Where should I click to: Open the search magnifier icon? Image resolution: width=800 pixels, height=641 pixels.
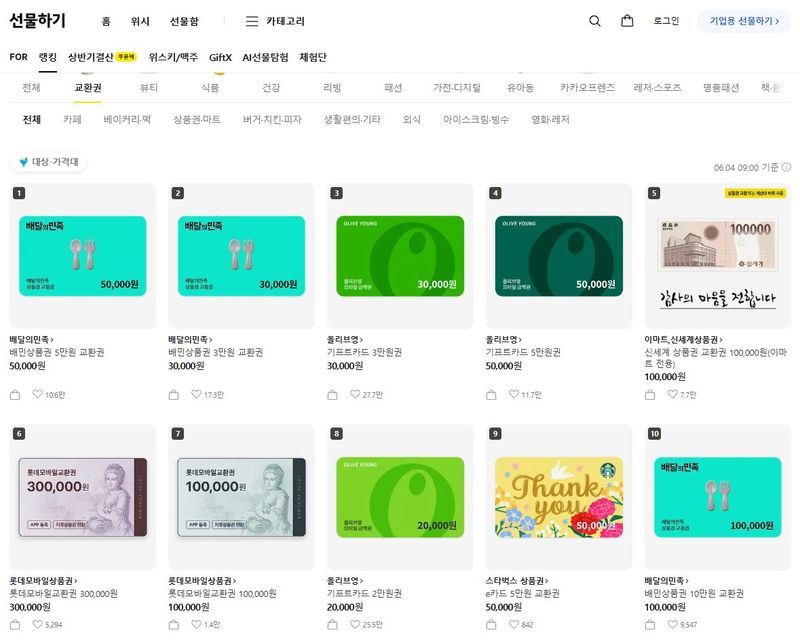(x=594, y=21)
